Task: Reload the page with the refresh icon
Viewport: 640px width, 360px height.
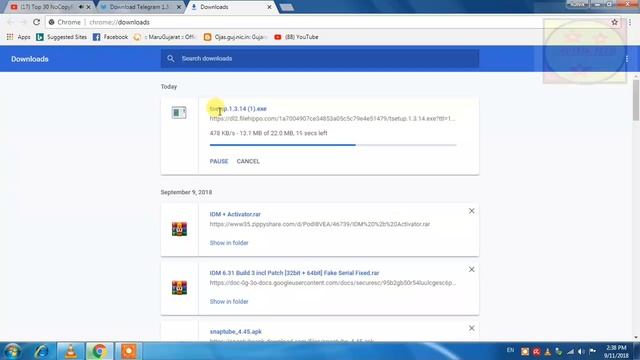Action: pyautogui.click(x=36, y=22)
